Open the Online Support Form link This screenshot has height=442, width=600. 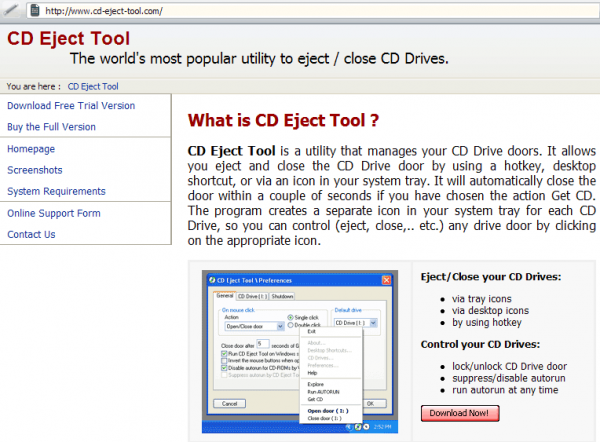click(54, 213)
